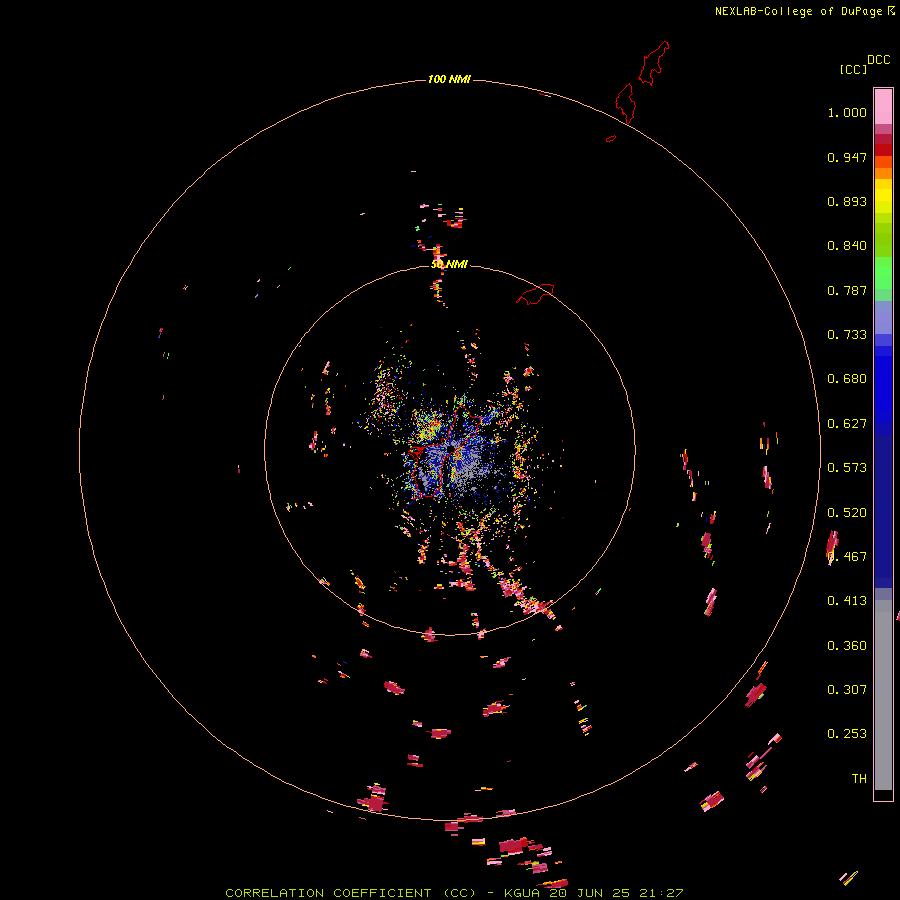Screen dimensions: 900x900
Task: Click the 0.893 scale value
Action: (x=847, y=201)
